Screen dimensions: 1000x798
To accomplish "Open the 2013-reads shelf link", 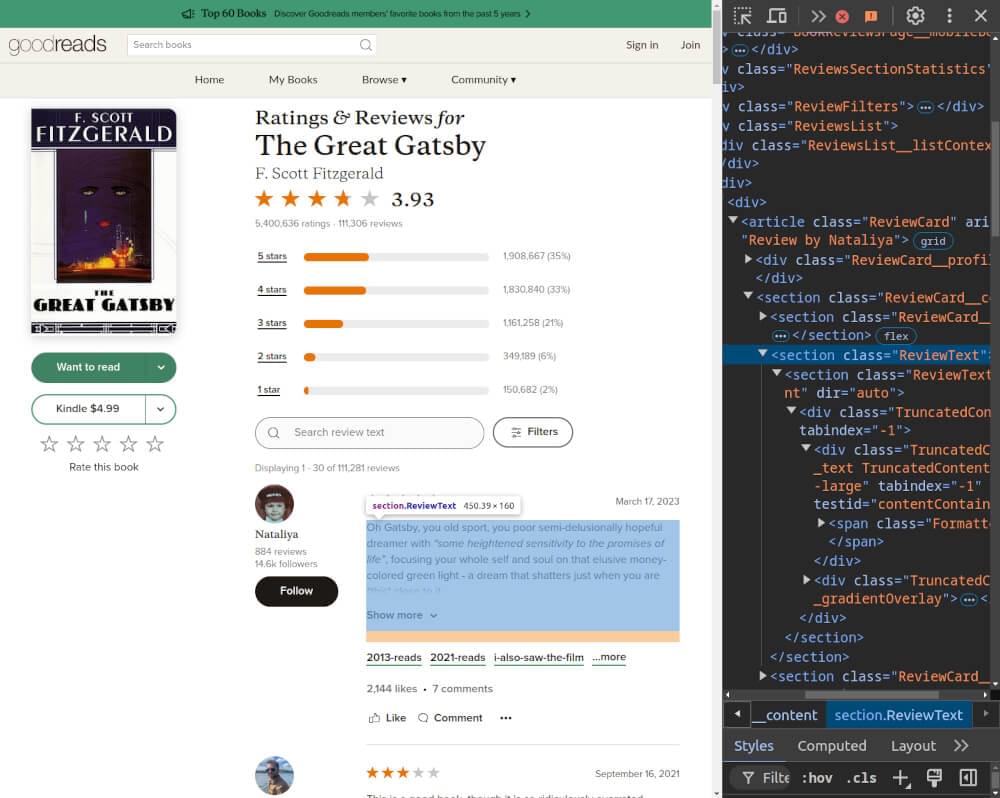I will click(393, 657).
